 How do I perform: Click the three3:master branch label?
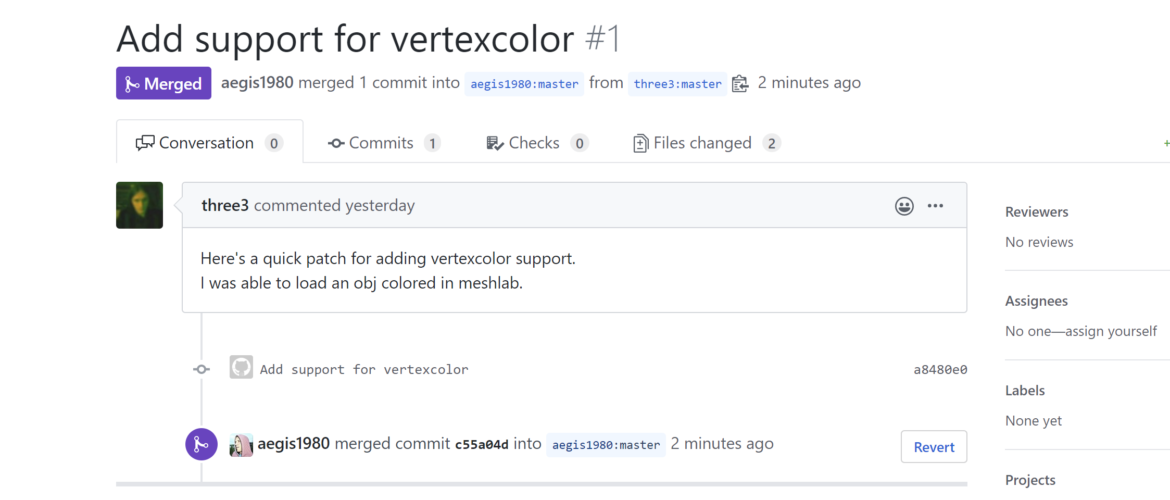click(x=677, y=84)
